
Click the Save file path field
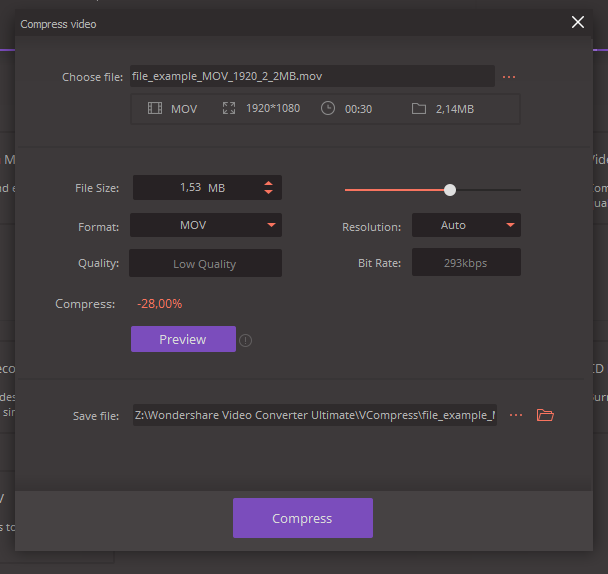(314, 415)
